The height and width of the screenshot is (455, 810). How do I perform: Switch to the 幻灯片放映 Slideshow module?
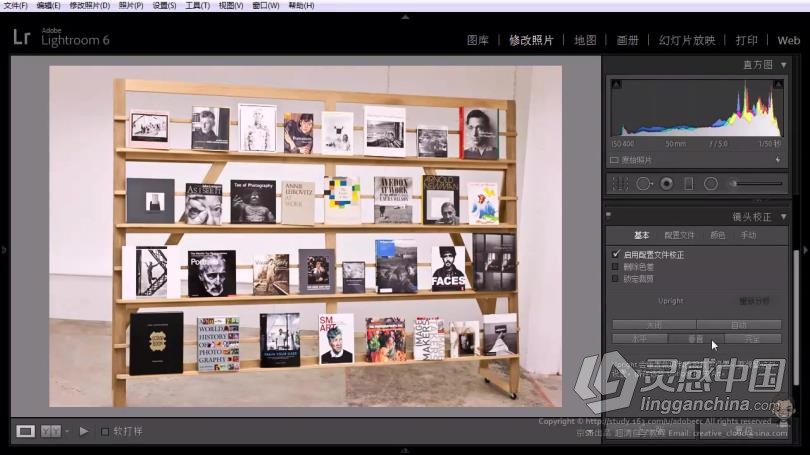pos(687,40)
